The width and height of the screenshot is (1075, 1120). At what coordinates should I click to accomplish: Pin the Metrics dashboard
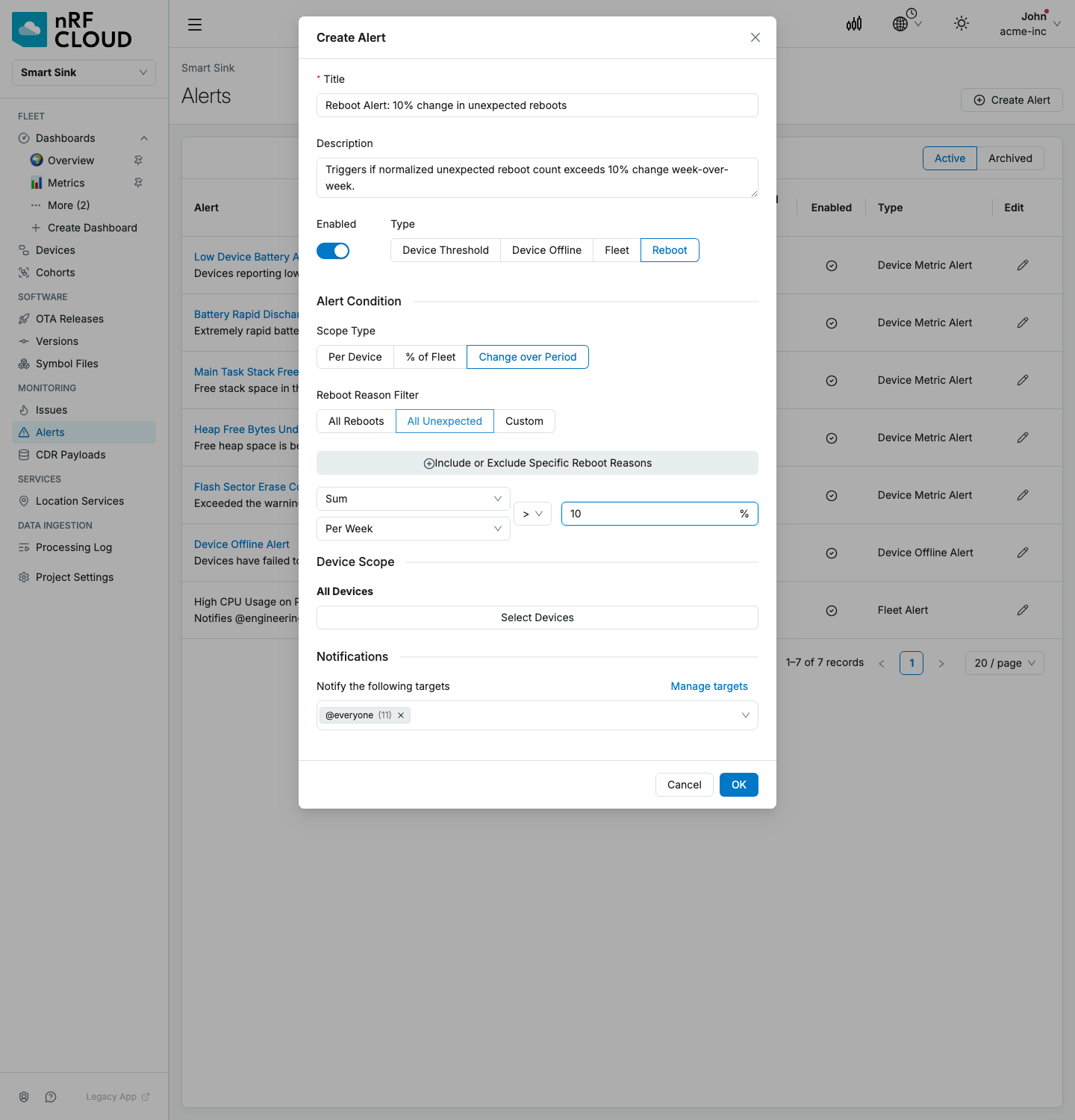(138, 183)
